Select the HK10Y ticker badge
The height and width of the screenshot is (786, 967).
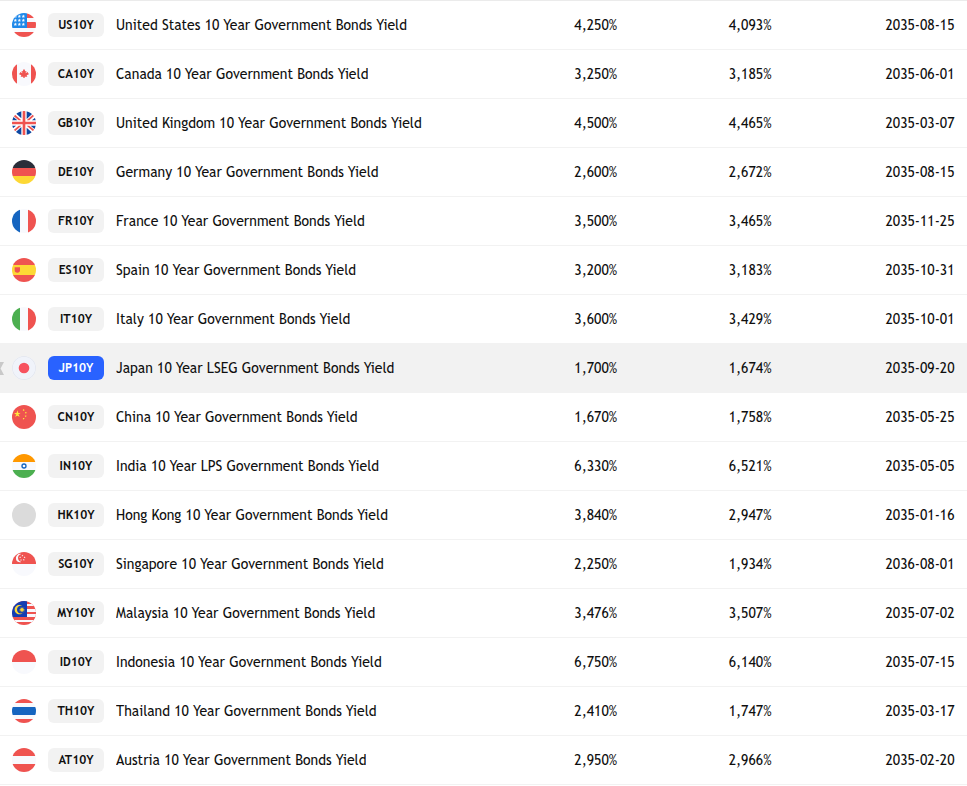click(x=76, y=515)
